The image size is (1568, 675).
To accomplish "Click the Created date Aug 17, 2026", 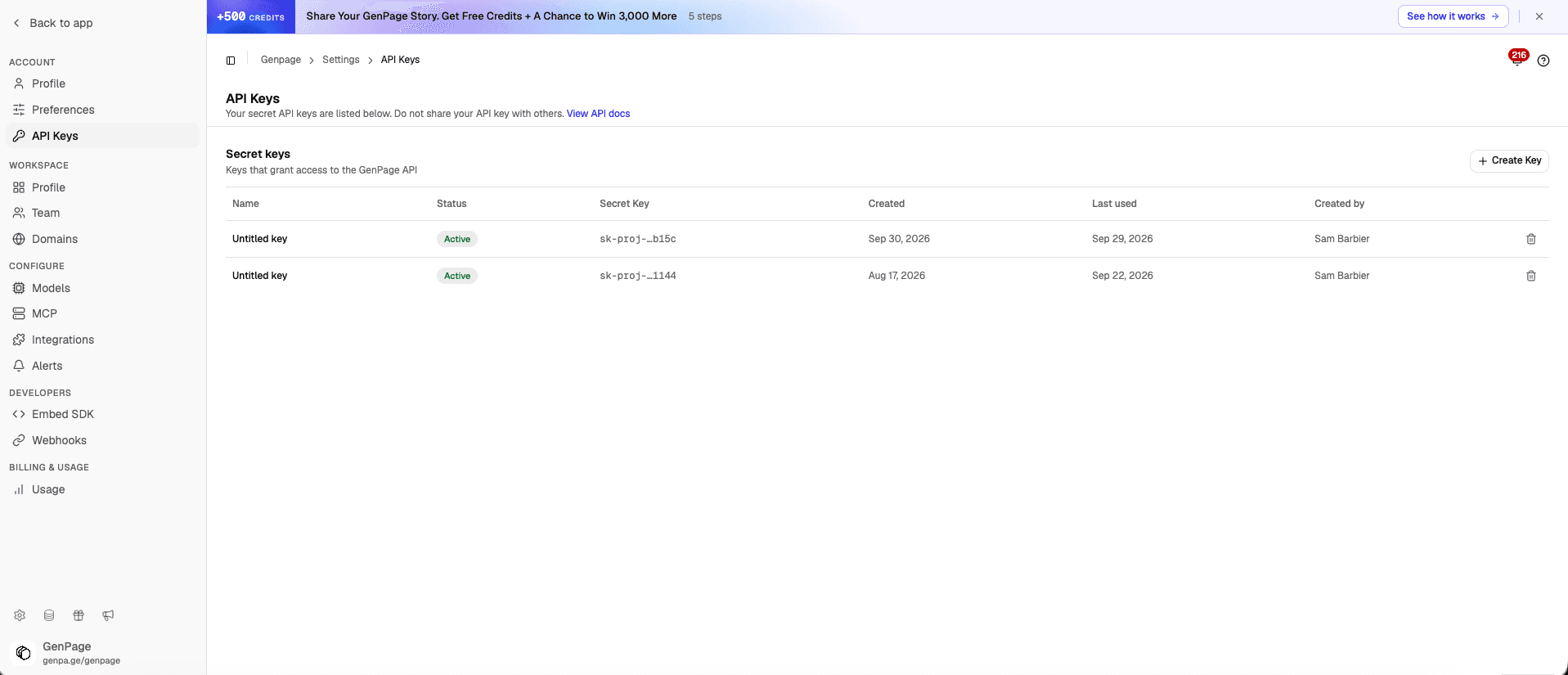I will pyautogui.click(x=896, y=276).
